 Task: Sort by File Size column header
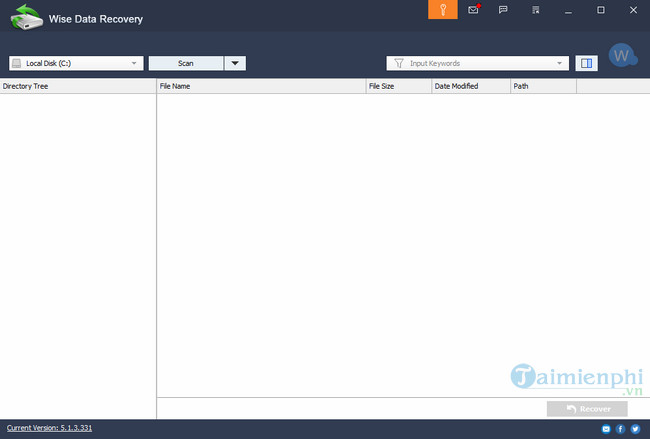coord(398,86)
